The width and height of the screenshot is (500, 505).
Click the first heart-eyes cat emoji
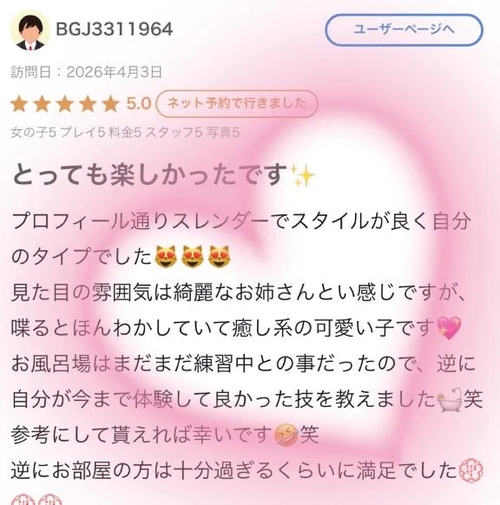click(167, 257)
